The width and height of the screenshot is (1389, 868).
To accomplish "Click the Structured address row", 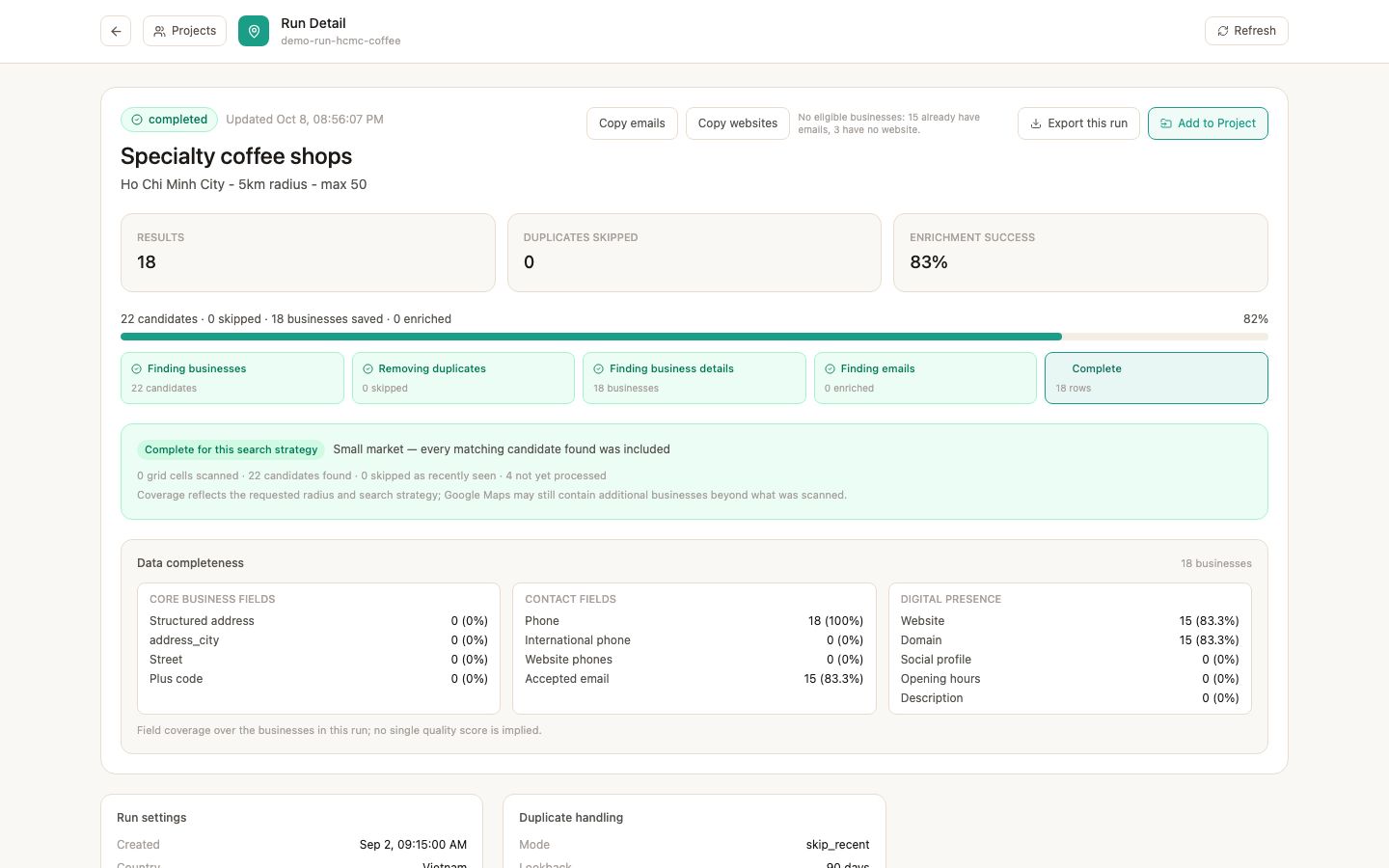I will pos(318,621).
